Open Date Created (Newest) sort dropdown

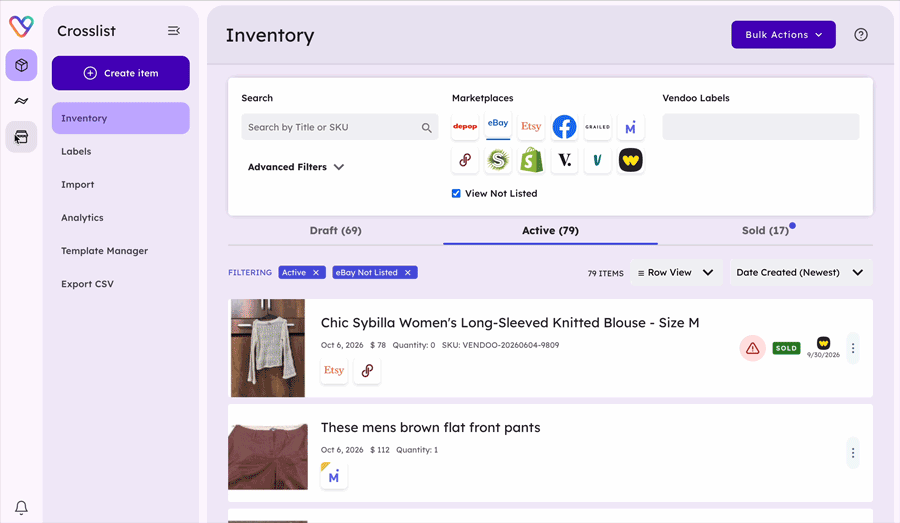(800, 273)
